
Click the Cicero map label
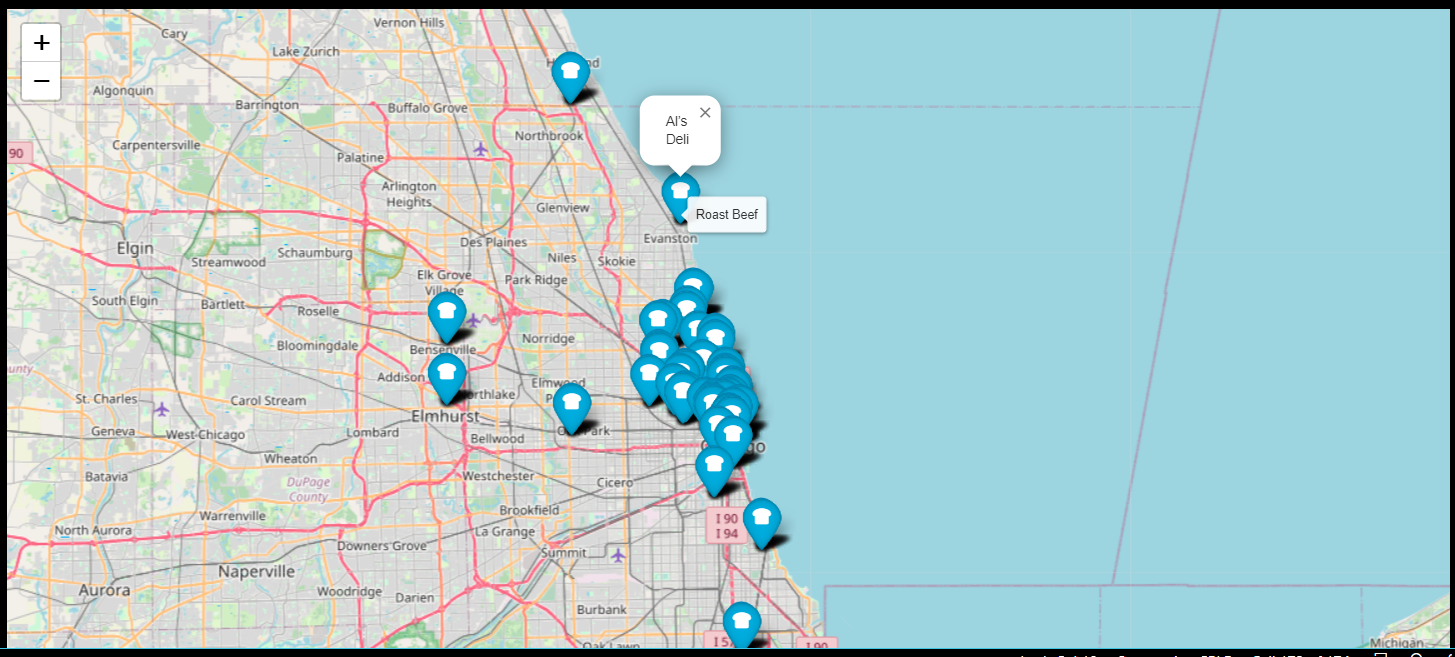click(x=614, y=483)
